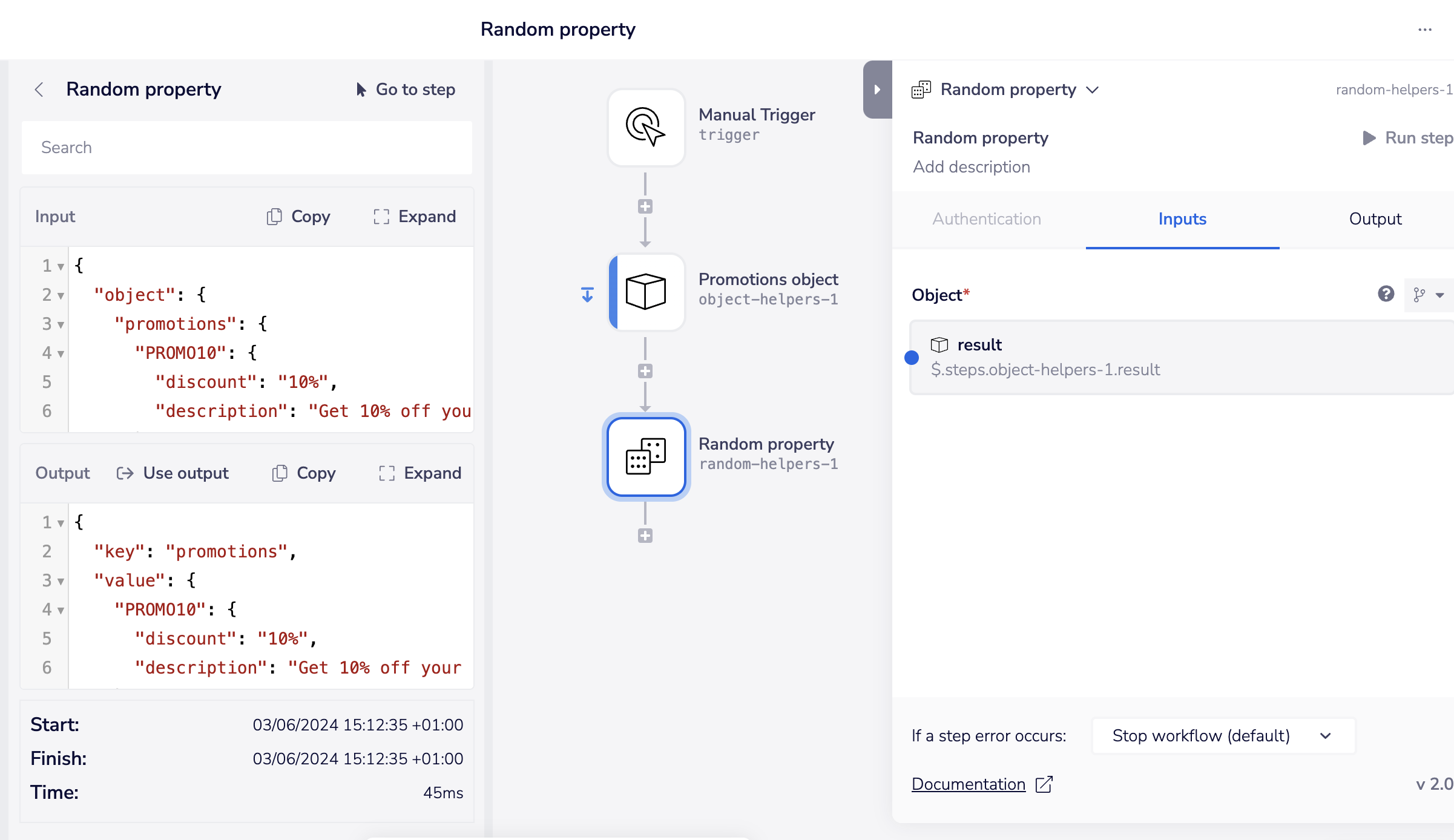
Task: Open the Object input mode dropdown
Action: 1429,295
